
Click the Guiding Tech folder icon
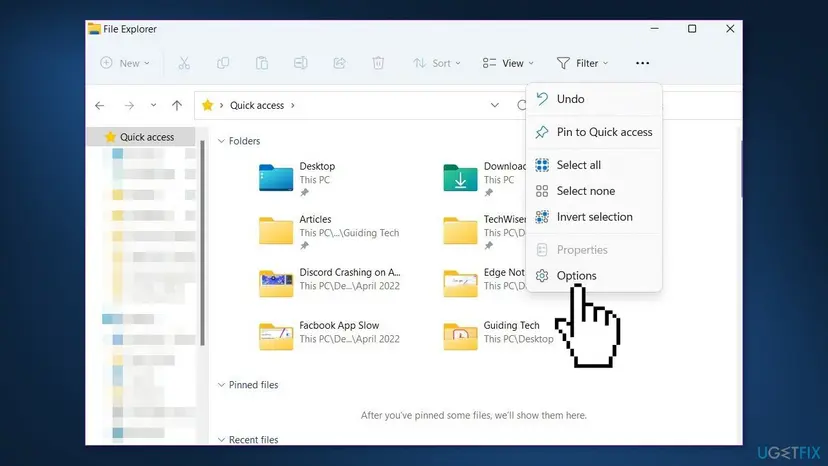click(x=460, y=337)
